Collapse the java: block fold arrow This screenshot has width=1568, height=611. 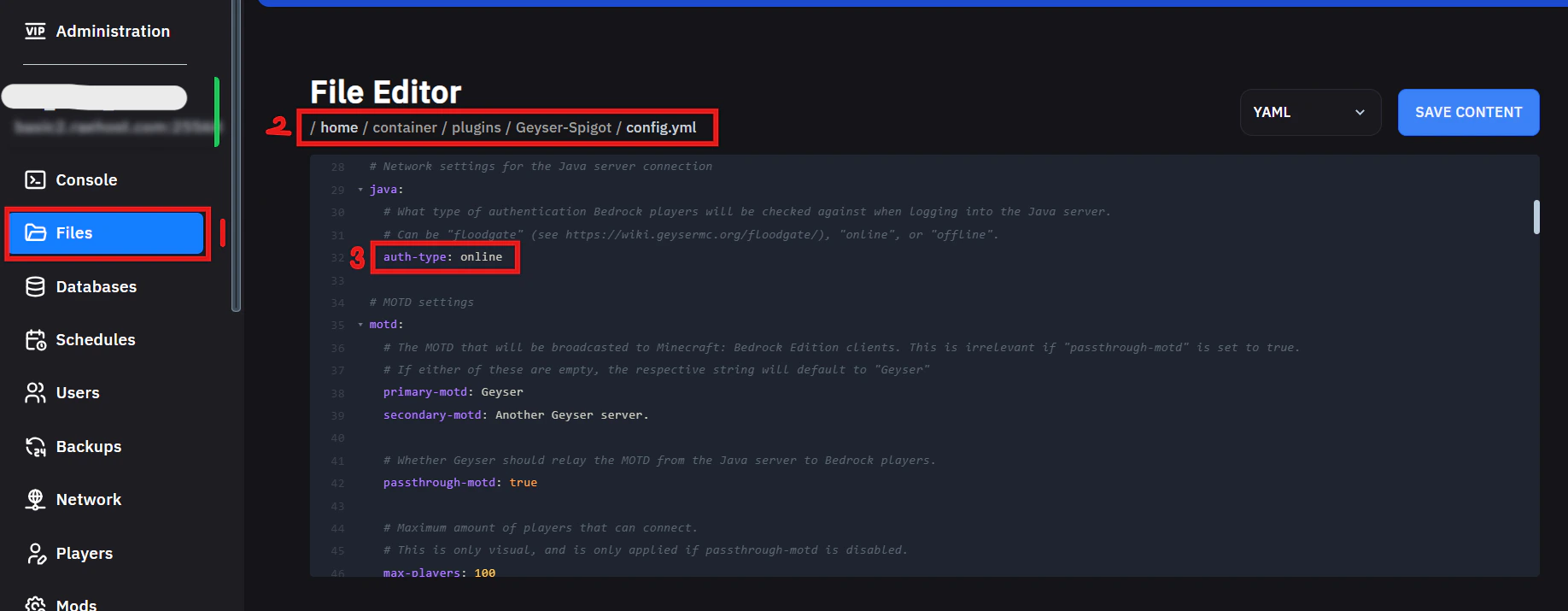(x=360, y=190)
